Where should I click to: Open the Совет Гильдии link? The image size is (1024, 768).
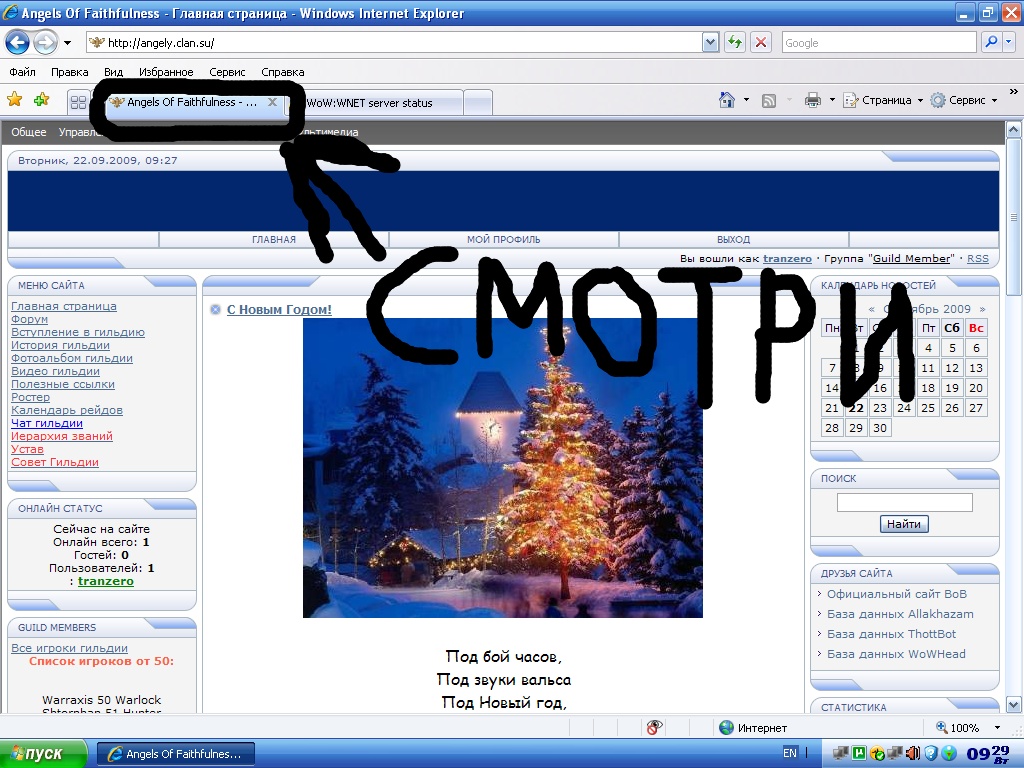pos(55,462)
